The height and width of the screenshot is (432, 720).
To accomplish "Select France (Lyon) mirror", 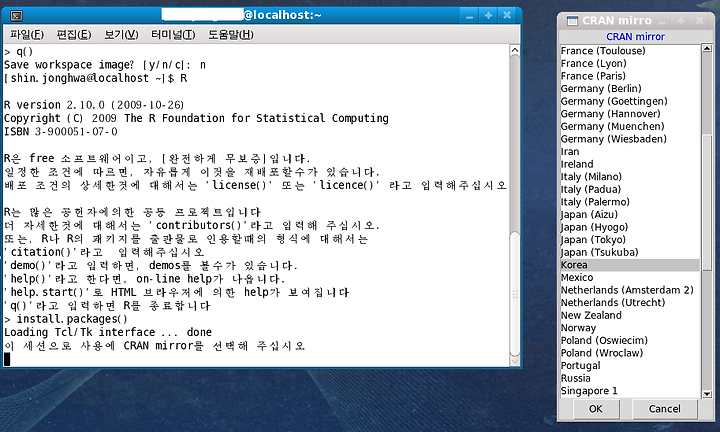I will pos(630,63).
